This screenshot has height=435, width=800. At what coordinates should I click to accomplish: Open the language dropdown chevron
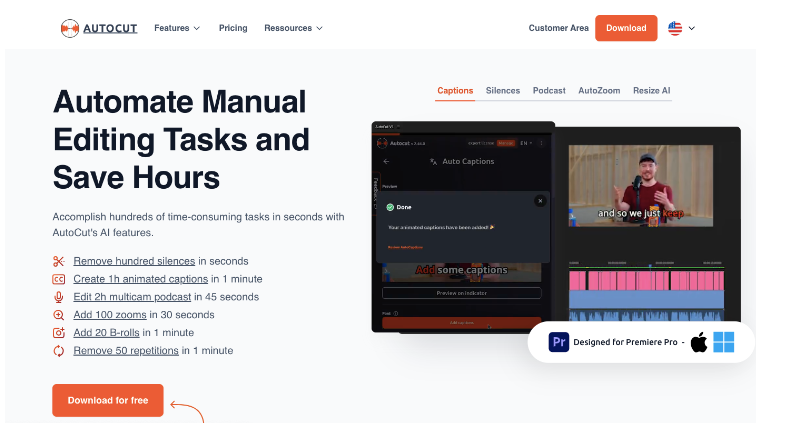[x=692, y=29]
